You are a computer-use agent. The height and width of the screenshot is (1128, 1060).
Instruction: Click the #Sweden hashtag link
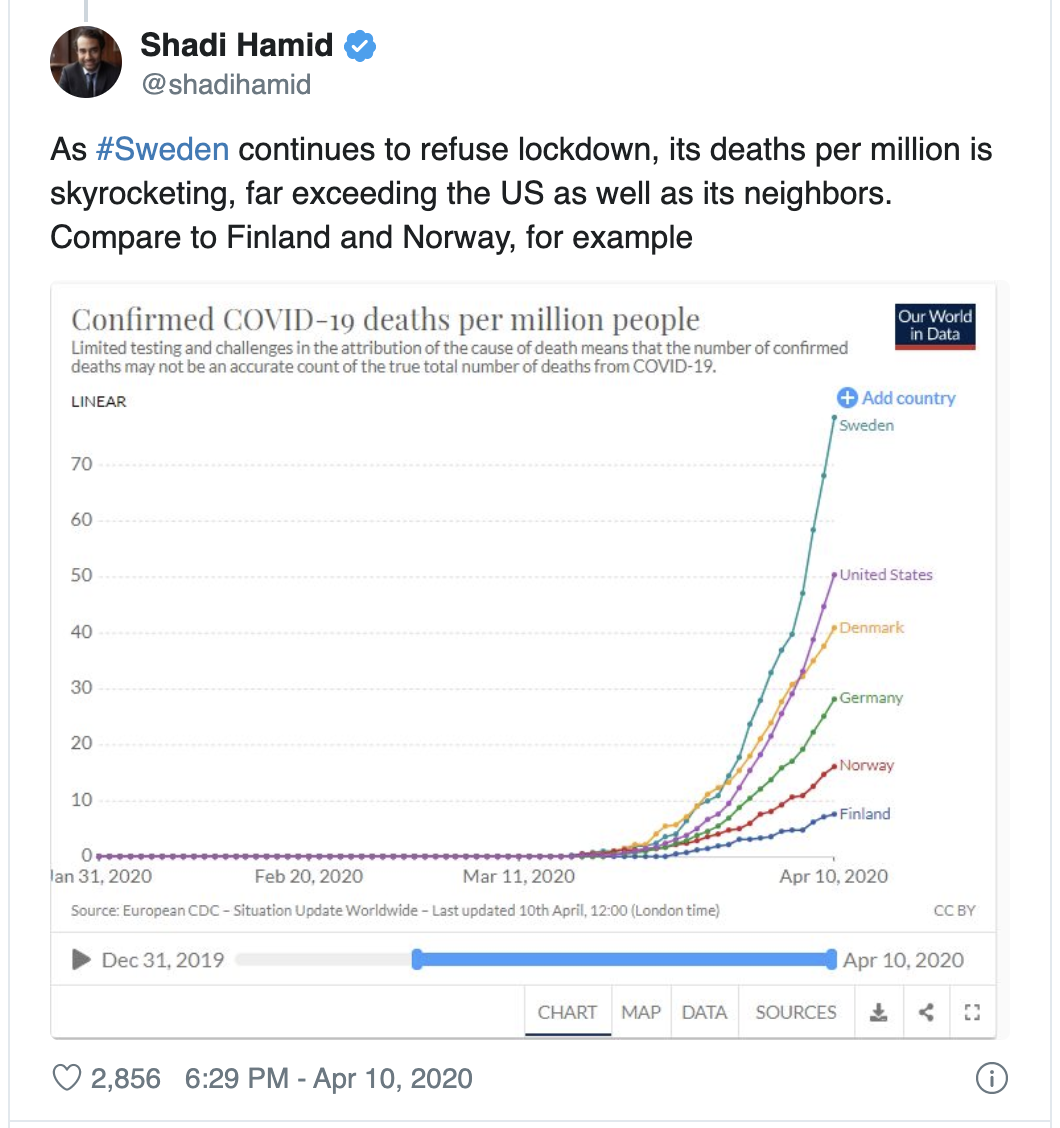pyautogui.click(x=163, y=150)
